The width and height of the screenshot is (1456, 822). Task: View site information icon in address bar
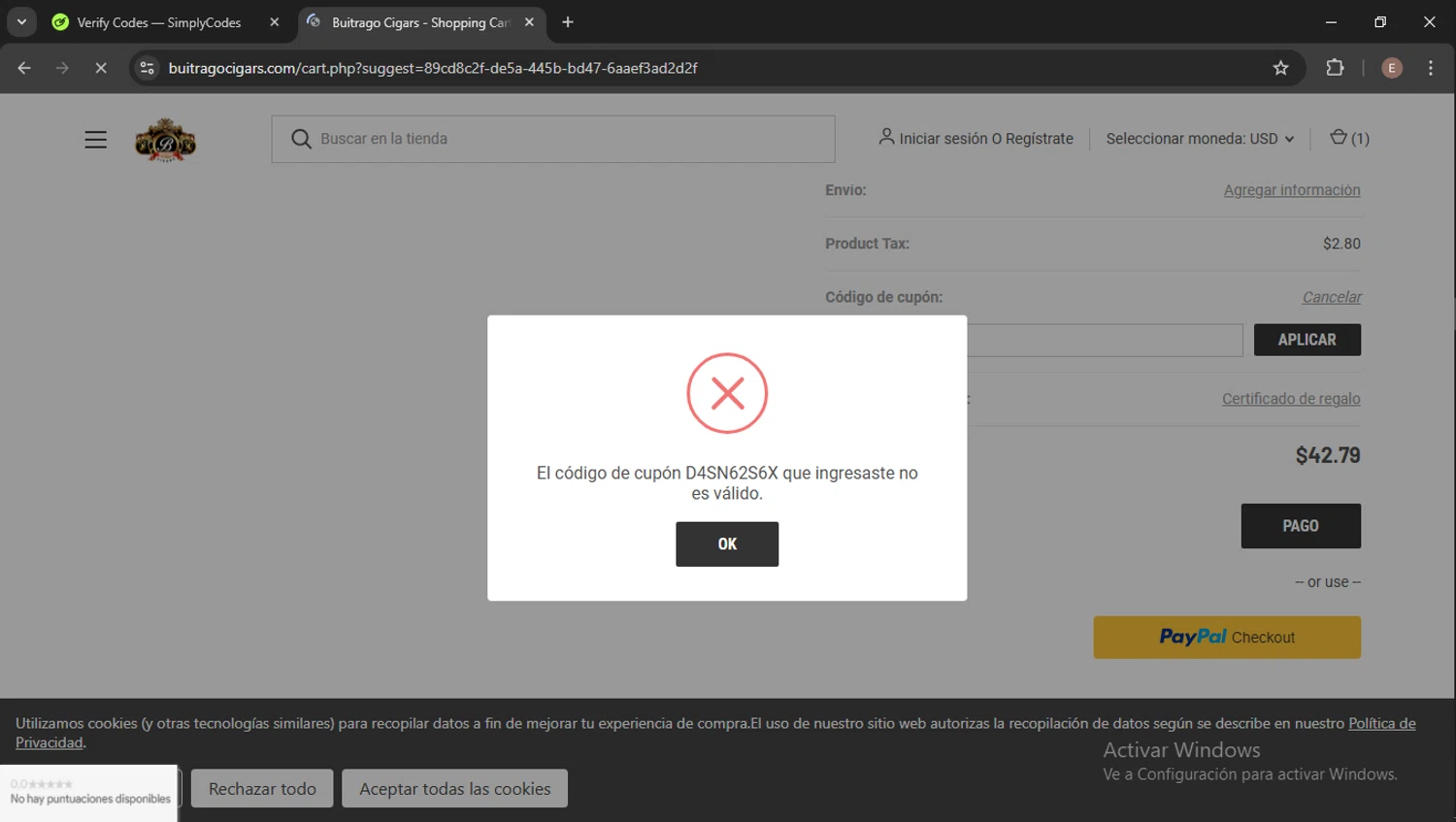[x=147, y=68]
